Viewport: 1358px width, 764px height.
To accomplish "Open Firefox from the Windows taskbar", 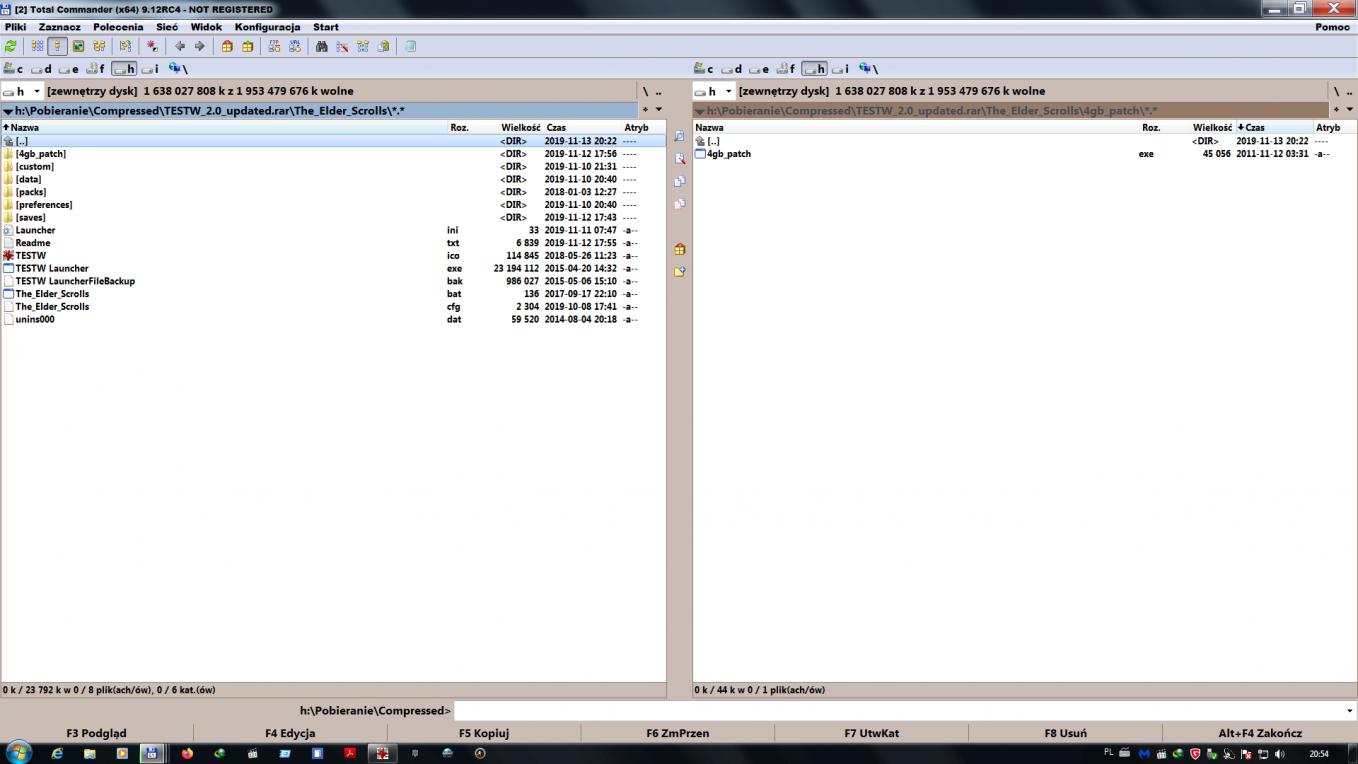I will (187, 753).
